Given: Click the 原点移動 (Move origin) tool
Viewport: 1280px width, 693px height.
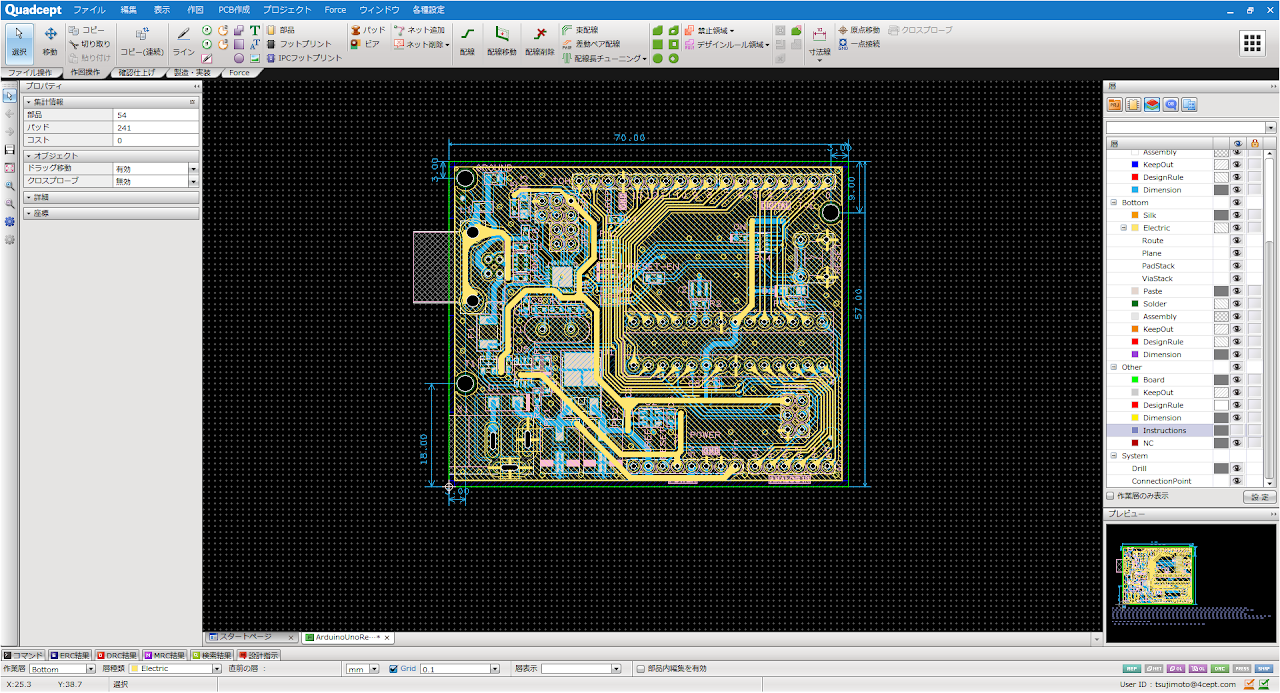Looking at the screenshot, I should 858,30.
